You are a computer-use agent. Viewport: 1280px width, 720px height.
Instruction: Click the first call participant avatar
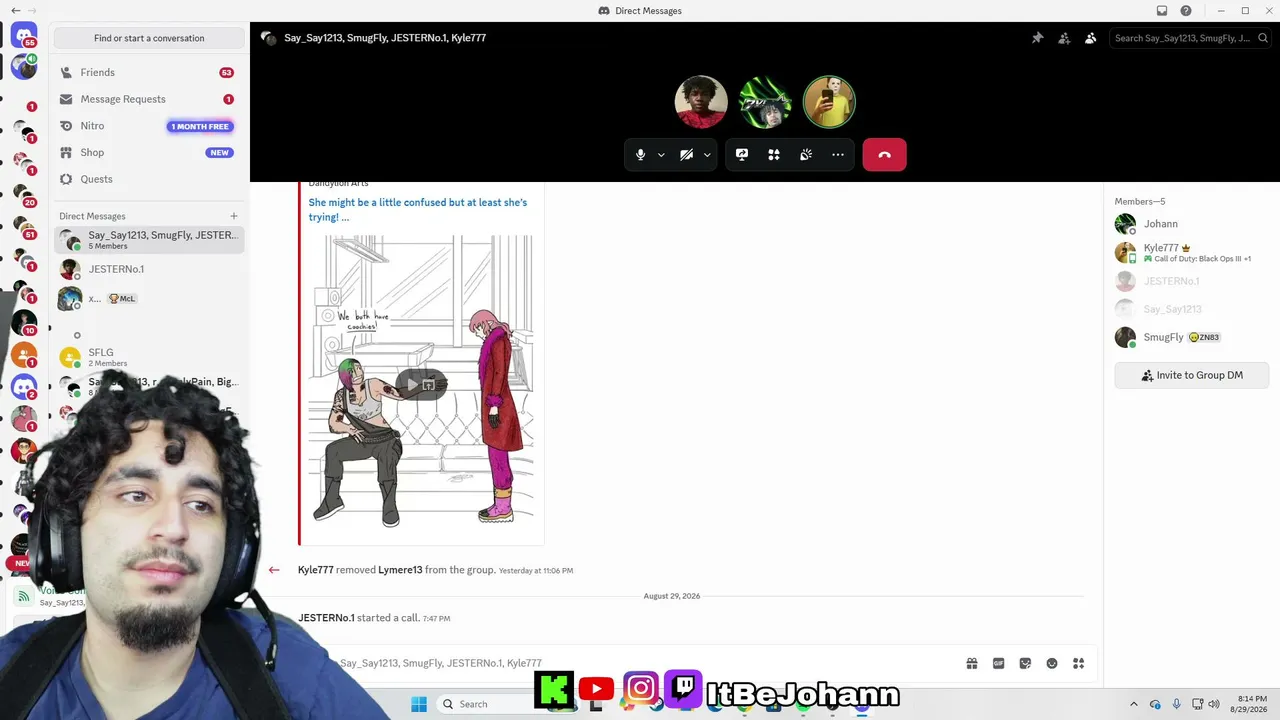point(701,102)
